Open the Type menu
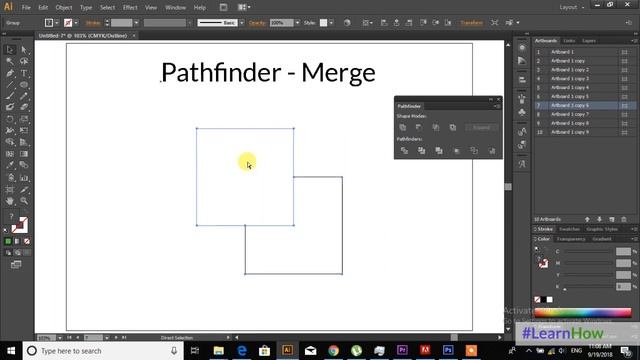The height and width of the screenshot is (360, 640). tap(86, 7)
